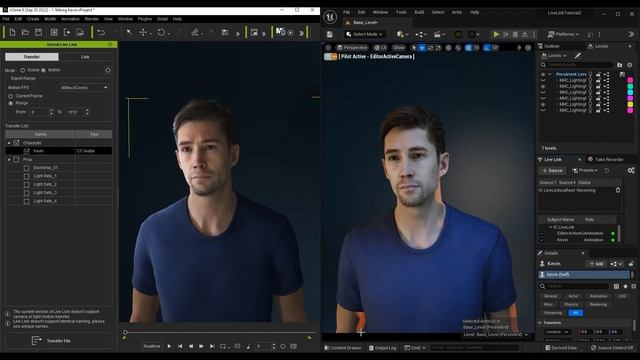The height and width of the screenshot is (360, 640).
Task: Click viewport translate gizmo icon in Unreal
Action: coord(422,48)
